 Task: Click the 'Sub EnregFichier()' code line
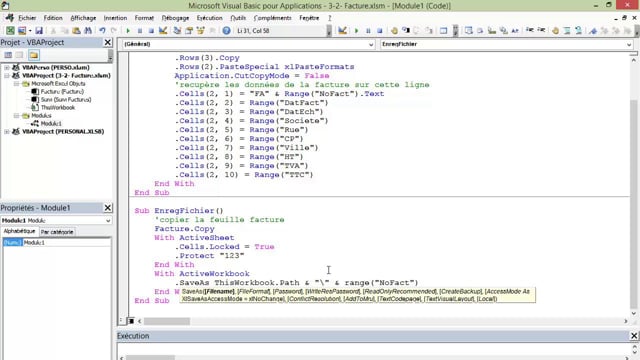(x=179, y=211)
